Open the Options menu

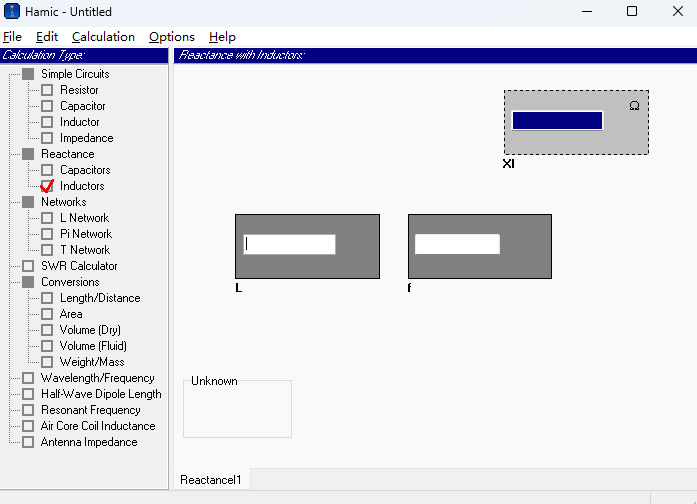pos(171,37)
